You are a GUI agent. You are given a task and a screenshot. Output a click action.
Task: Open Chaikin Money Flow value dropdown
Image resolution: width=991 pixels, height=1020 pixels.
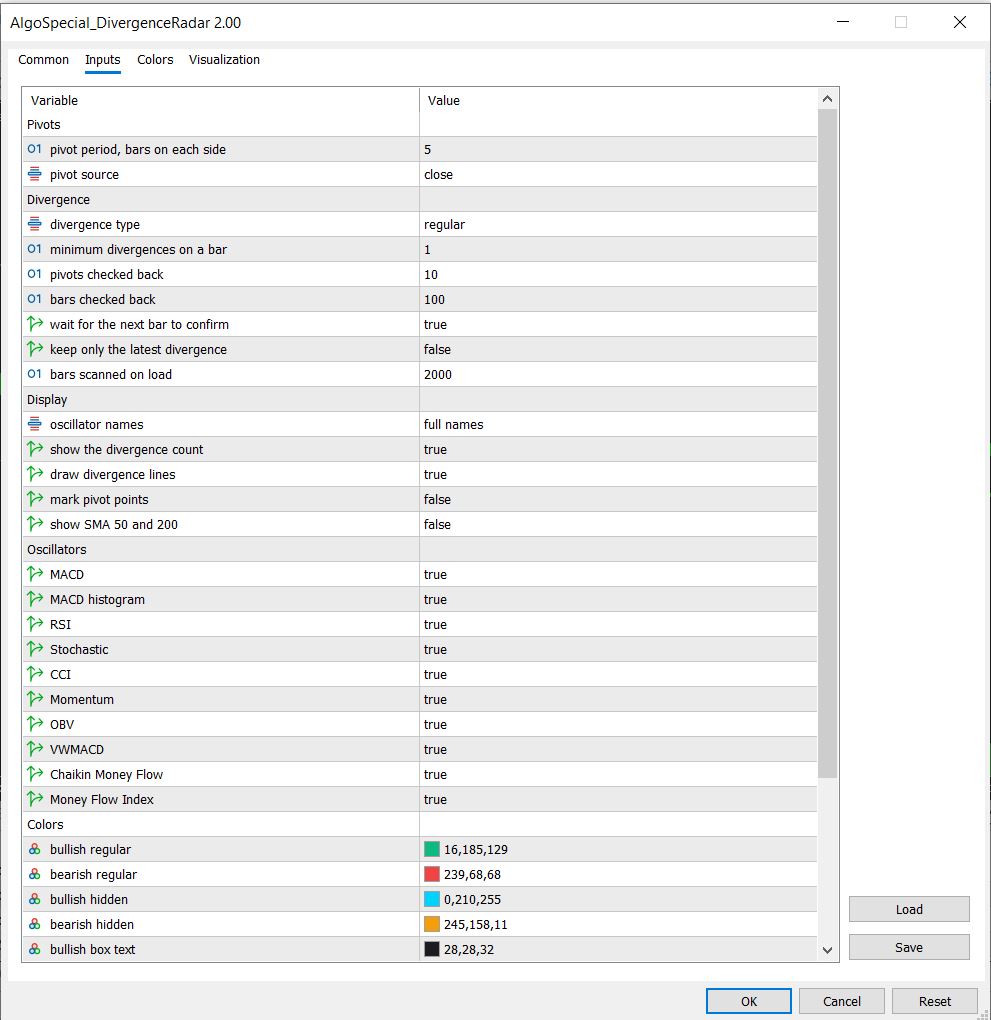tap(618, 774)
